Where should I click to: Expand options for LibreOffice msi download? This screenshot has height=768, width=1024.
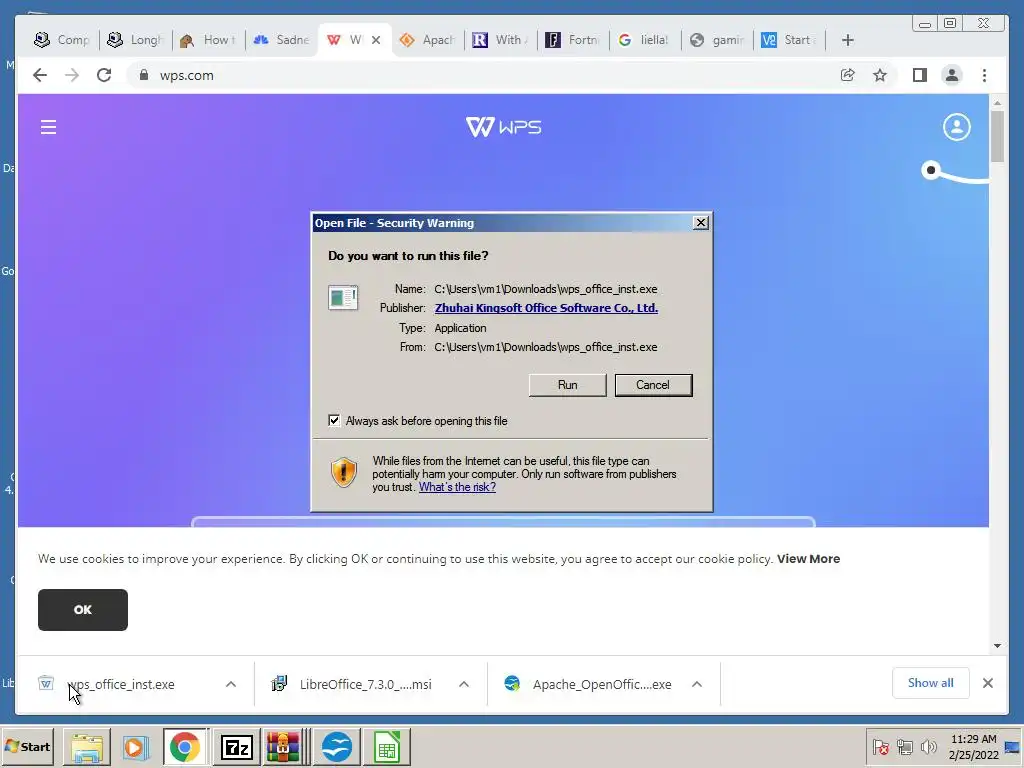point(464,684)
